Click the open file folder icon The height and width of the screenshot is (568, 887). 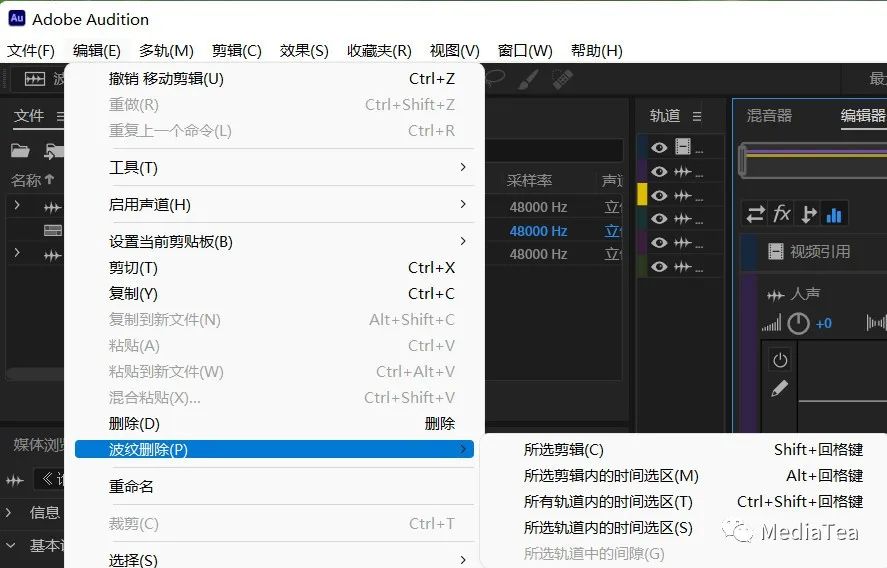[20, 150]
